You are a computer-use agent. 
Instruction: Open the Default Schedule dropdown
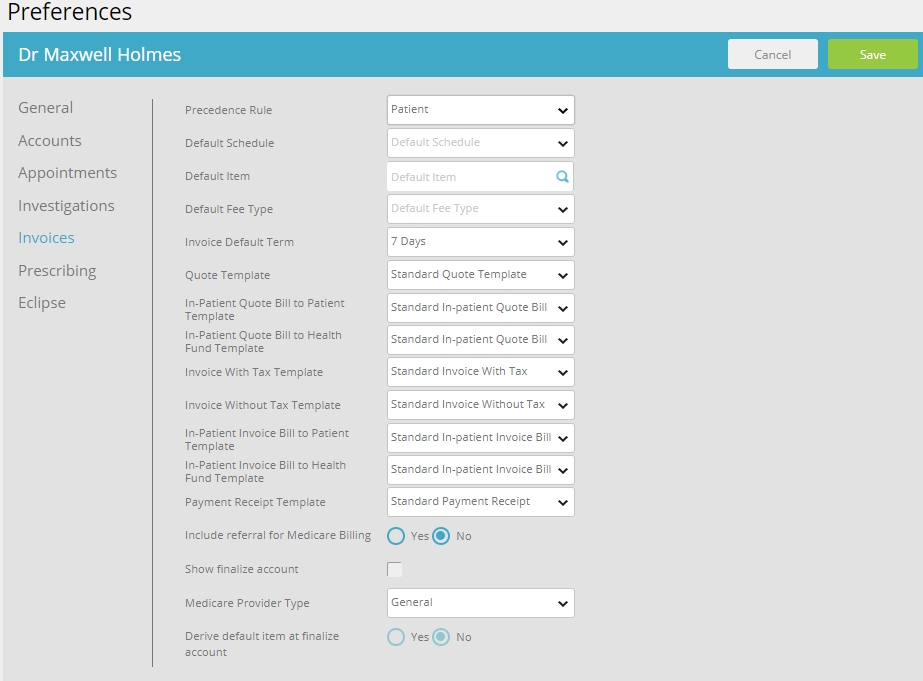point(480,143)
